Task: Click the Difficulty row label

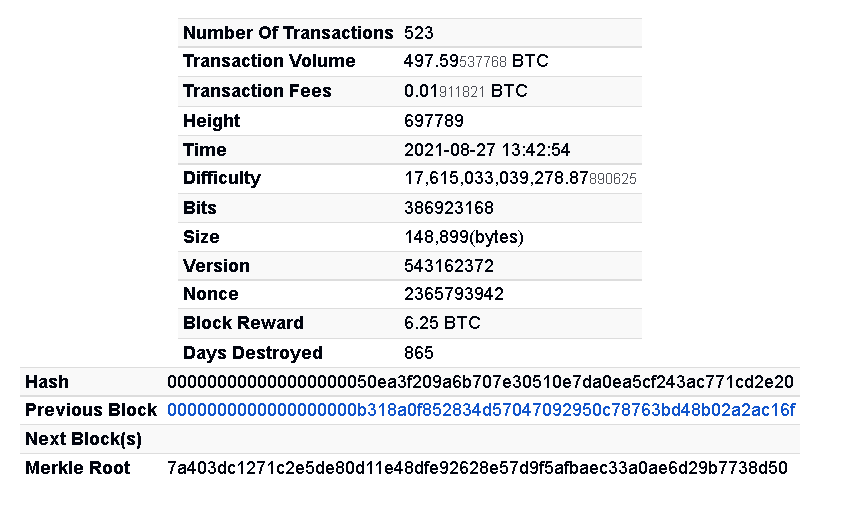Action: [x=222, y=178]
